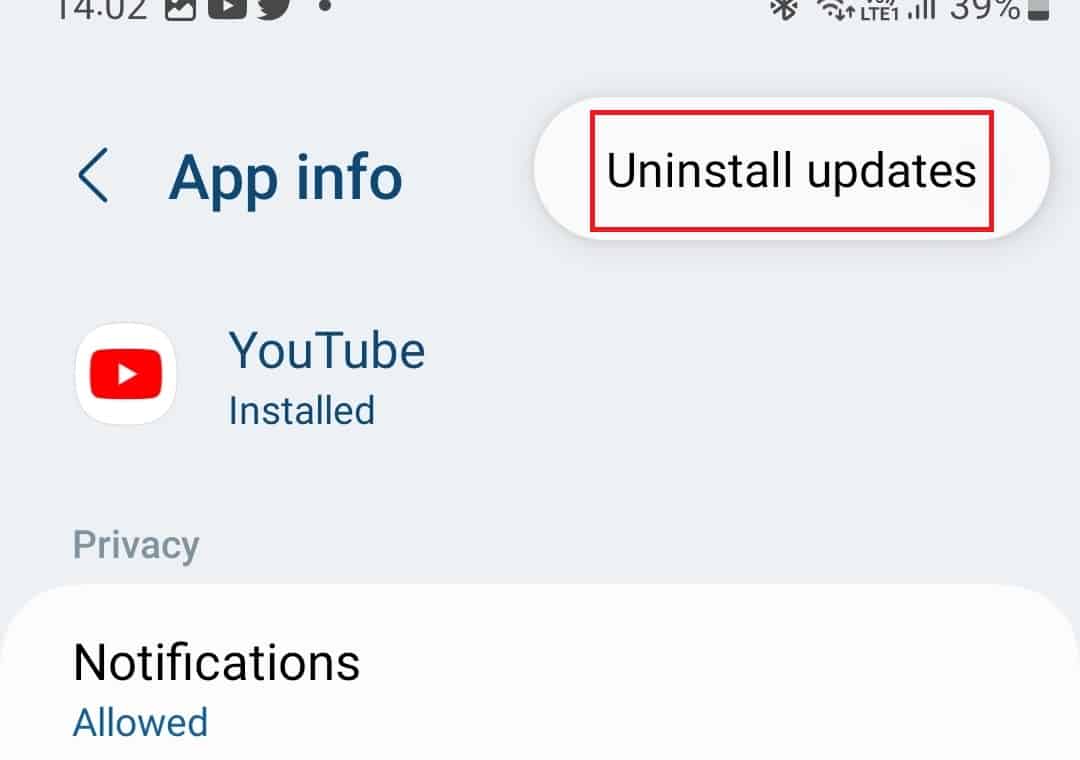Tap the 39% battery percentage
Image resolution: width=1080 pixels, height=760 pixels.
coord(985,10)
